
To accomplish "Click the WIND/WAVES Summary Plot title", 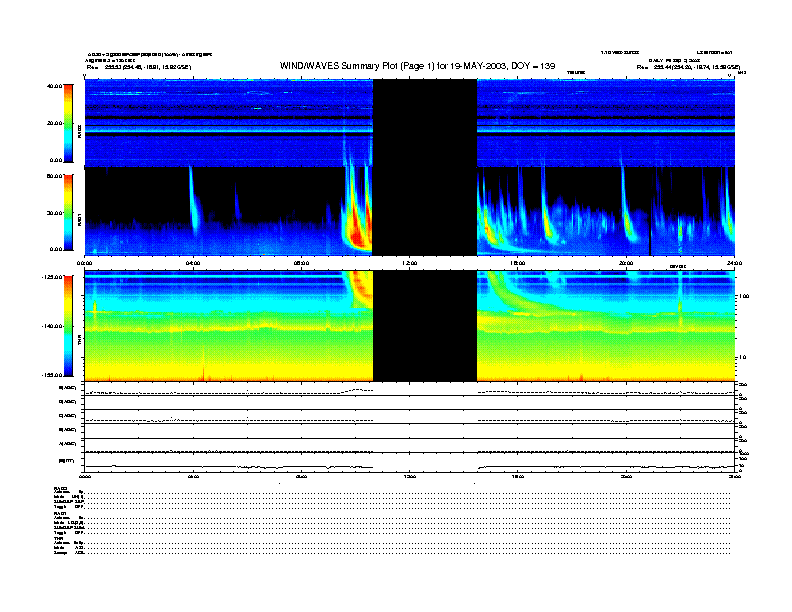I will (417, 66).
